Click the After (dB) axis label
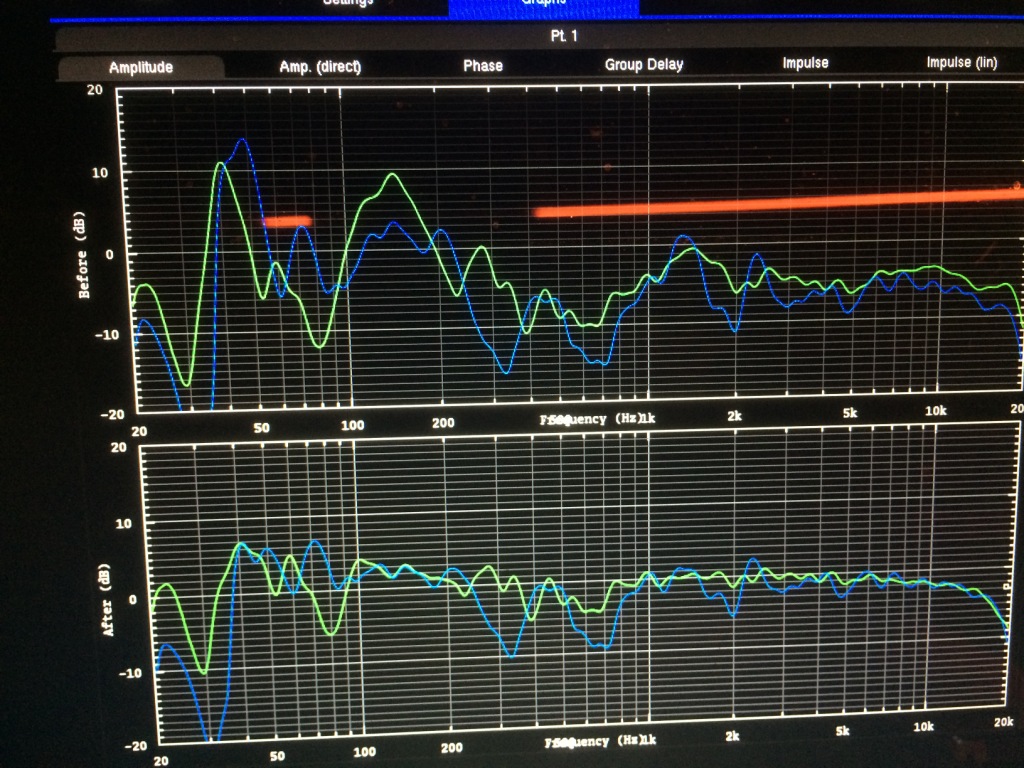 pyautogui.click(x=106, y=599)
